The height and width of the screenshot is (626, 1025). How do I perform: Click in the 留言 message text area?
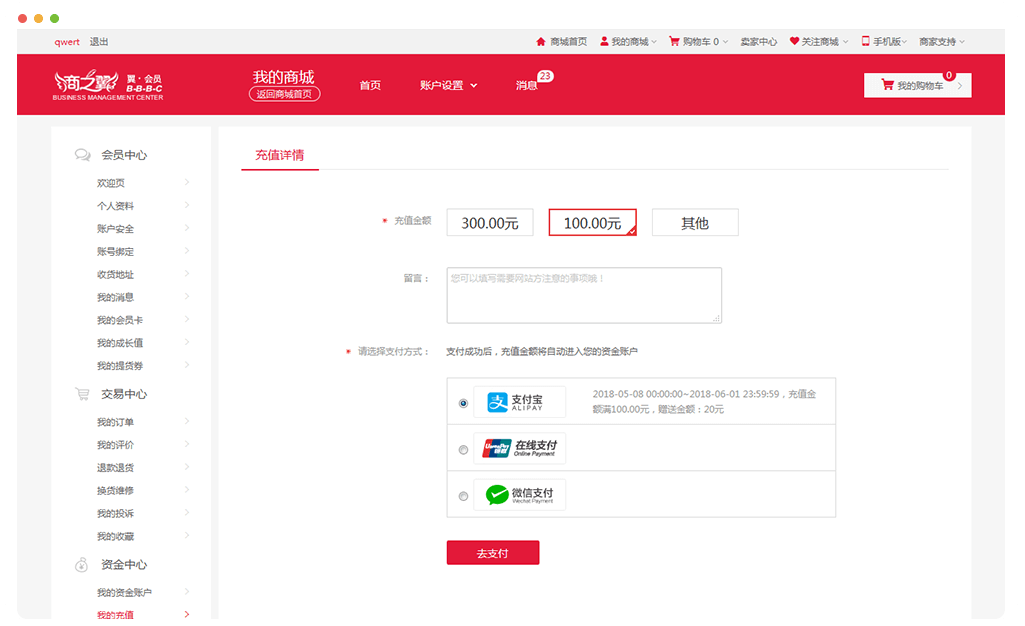(x=584, y=295)
